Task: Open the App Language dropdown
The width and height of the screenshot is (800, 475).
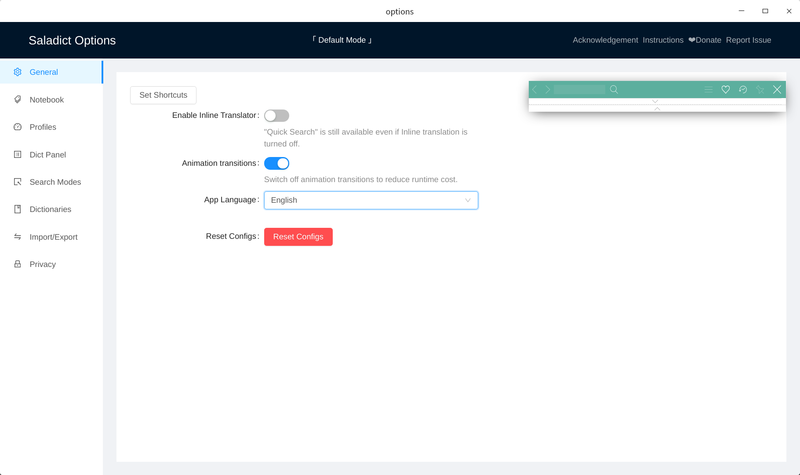Action: tap(370, 200)
